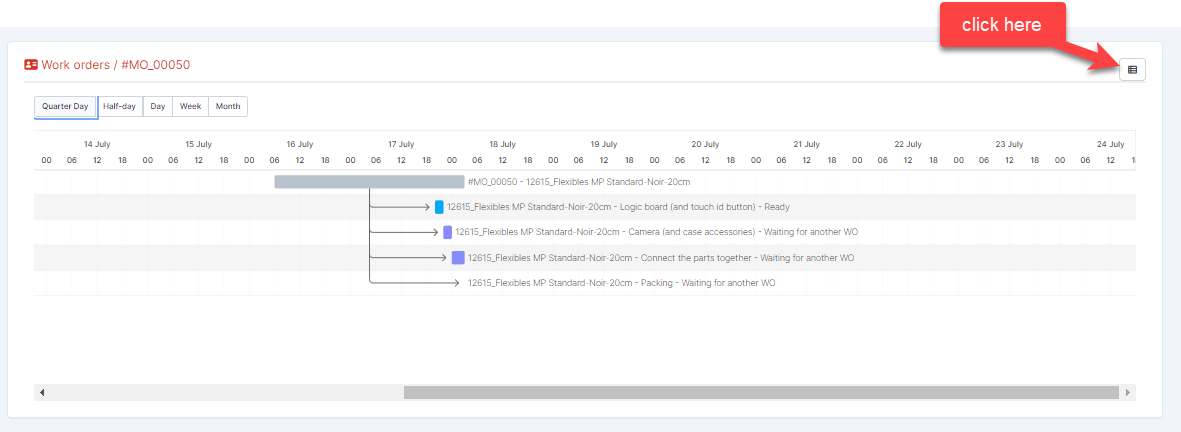1181x432 pixels.
Task: Click the horizontal scrollbar thumb
Action: (760, 393)
